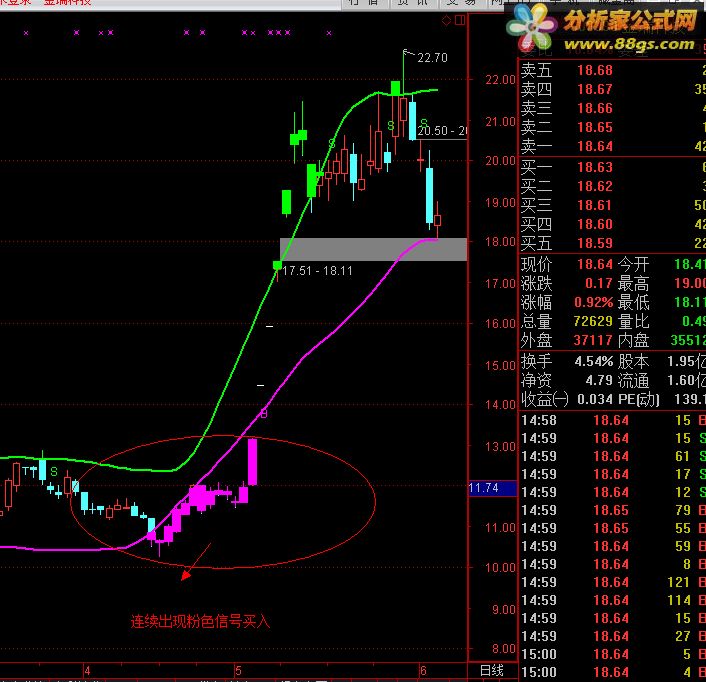Click the window layout icon beside the diamond
The height and width of the screenshot is (682, 706).
tap(460, 20)
